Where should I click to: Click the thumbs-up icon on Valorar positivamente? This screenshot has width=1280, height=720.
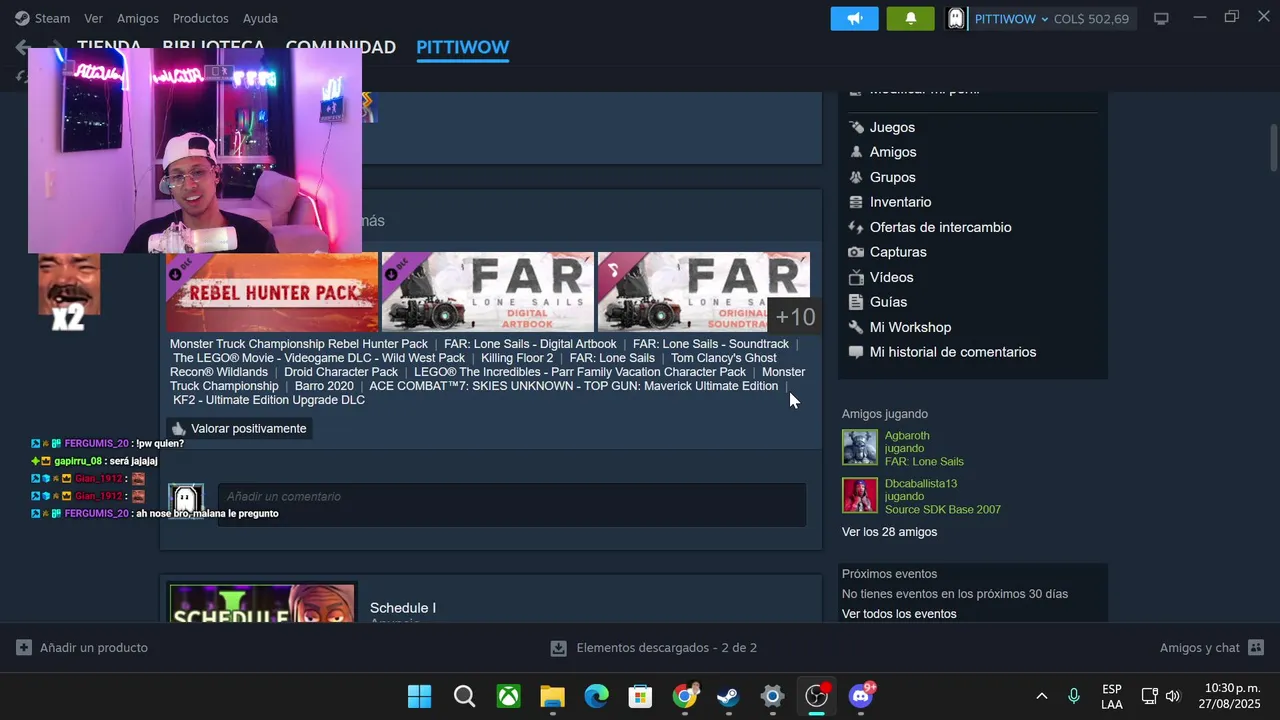[x=179, y=428]
